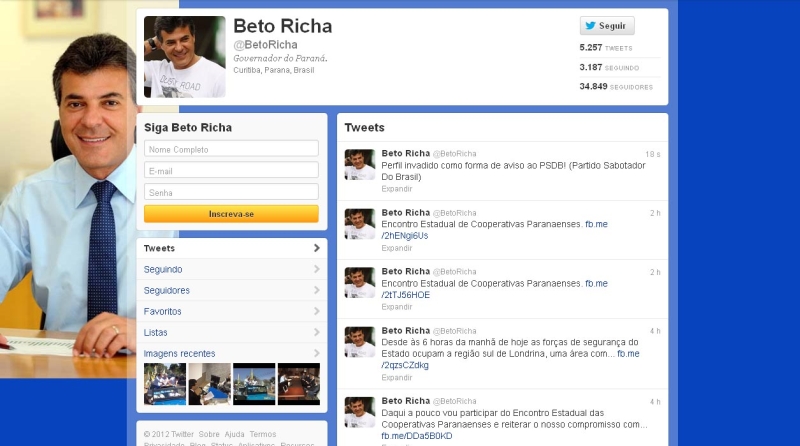800x446 pixels.
Task: Select the Tweets sidebar menu item
Action: [231, 248]
